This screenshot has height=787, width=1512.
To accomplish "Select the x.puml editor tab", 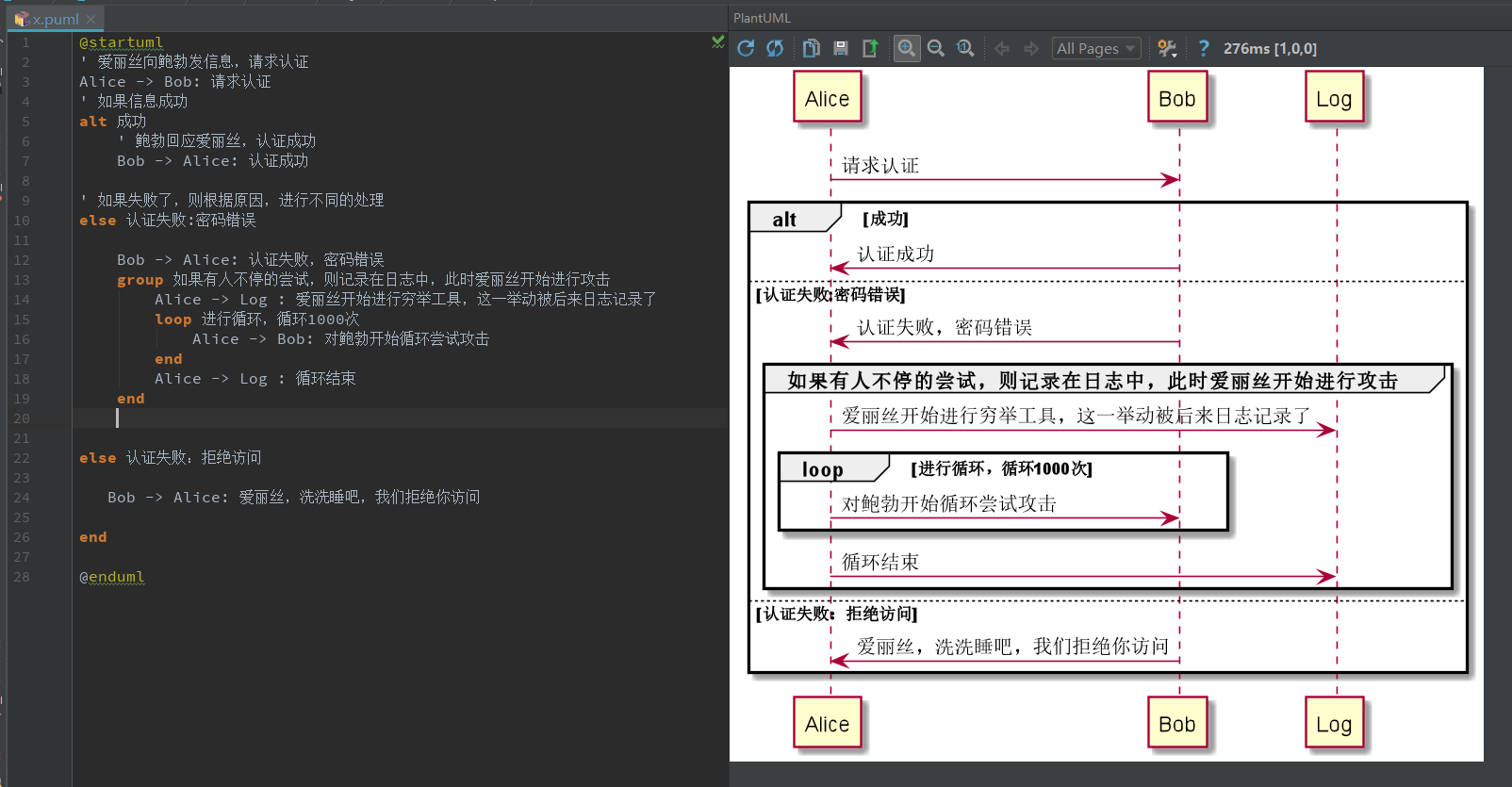I will pyautogui.click(x=56, y=19).
